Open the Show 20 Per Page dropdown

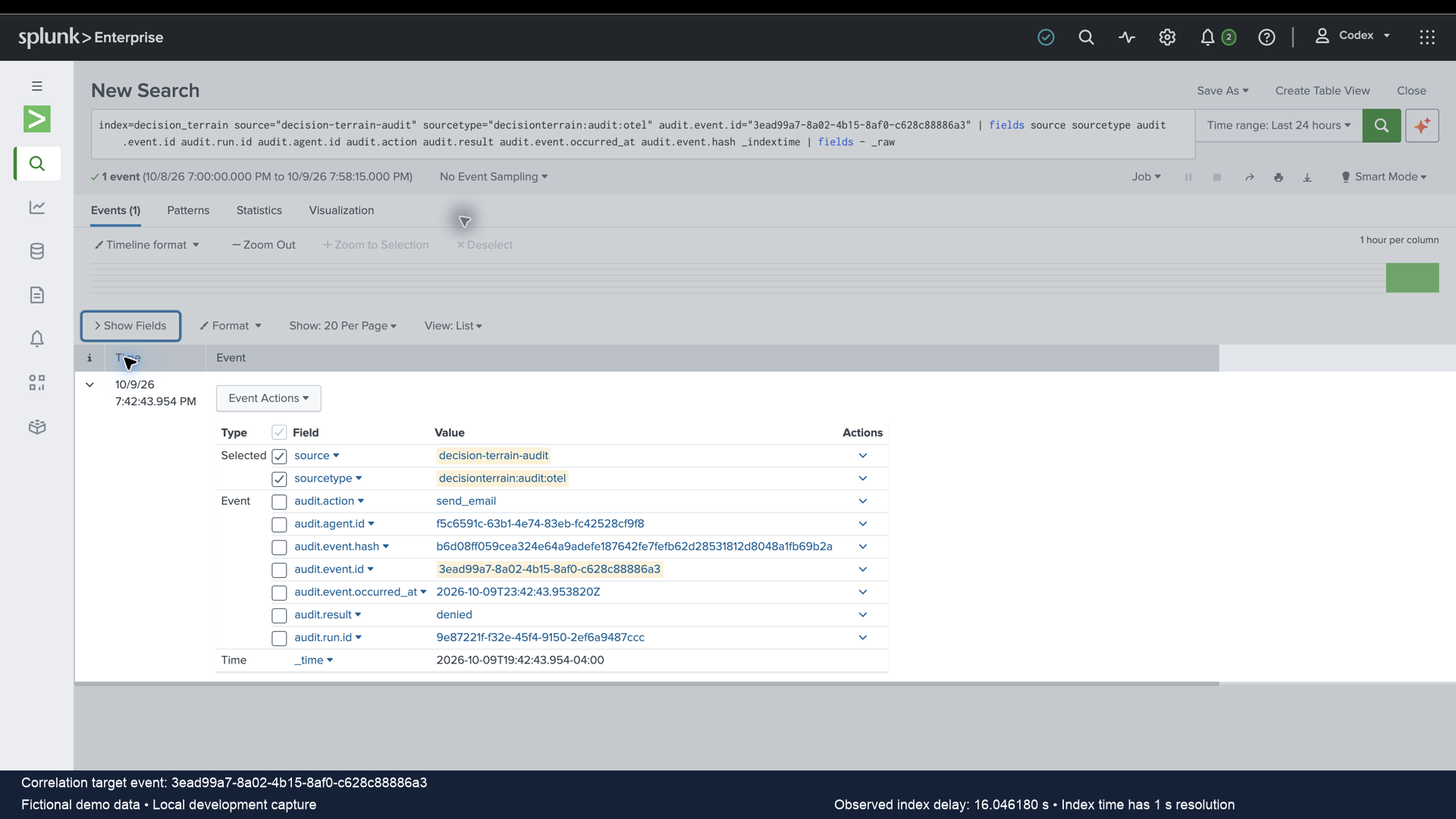click(x=342, y=326)
